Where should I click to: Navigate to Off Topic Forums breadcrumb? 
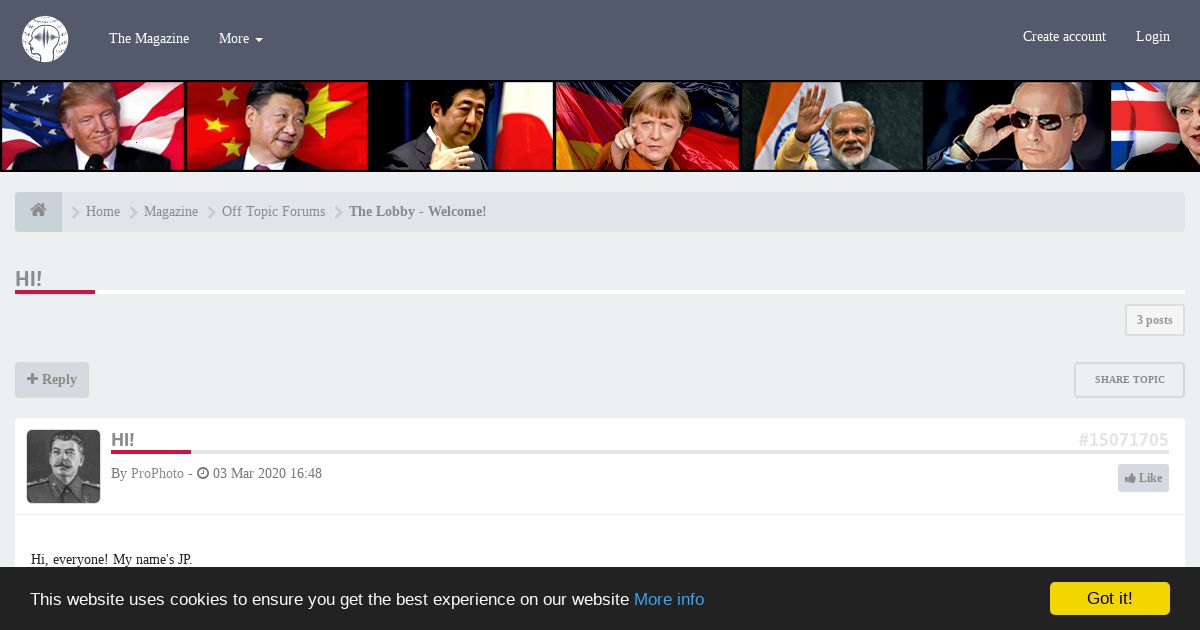click(x=273, y=212)
